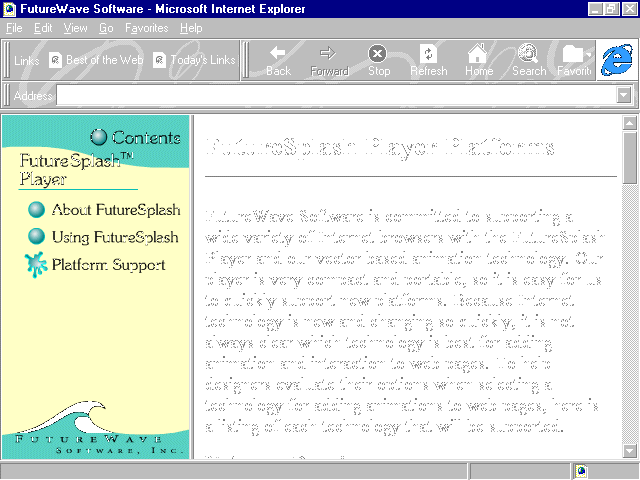
Task: Open the Today's Links shortcut
Action: [x=194, y=60]
